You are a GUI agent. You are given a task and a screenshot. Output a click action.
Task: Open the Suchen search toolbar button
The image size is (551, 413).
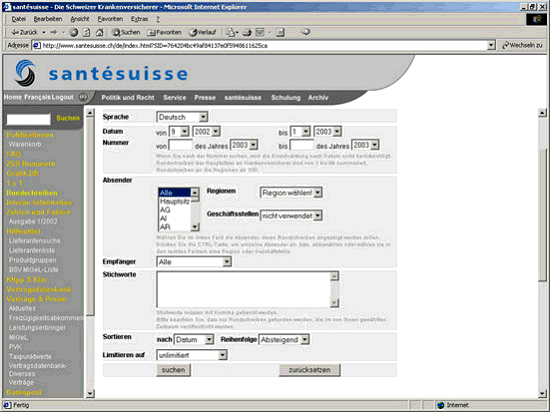(x=126, y=32)
